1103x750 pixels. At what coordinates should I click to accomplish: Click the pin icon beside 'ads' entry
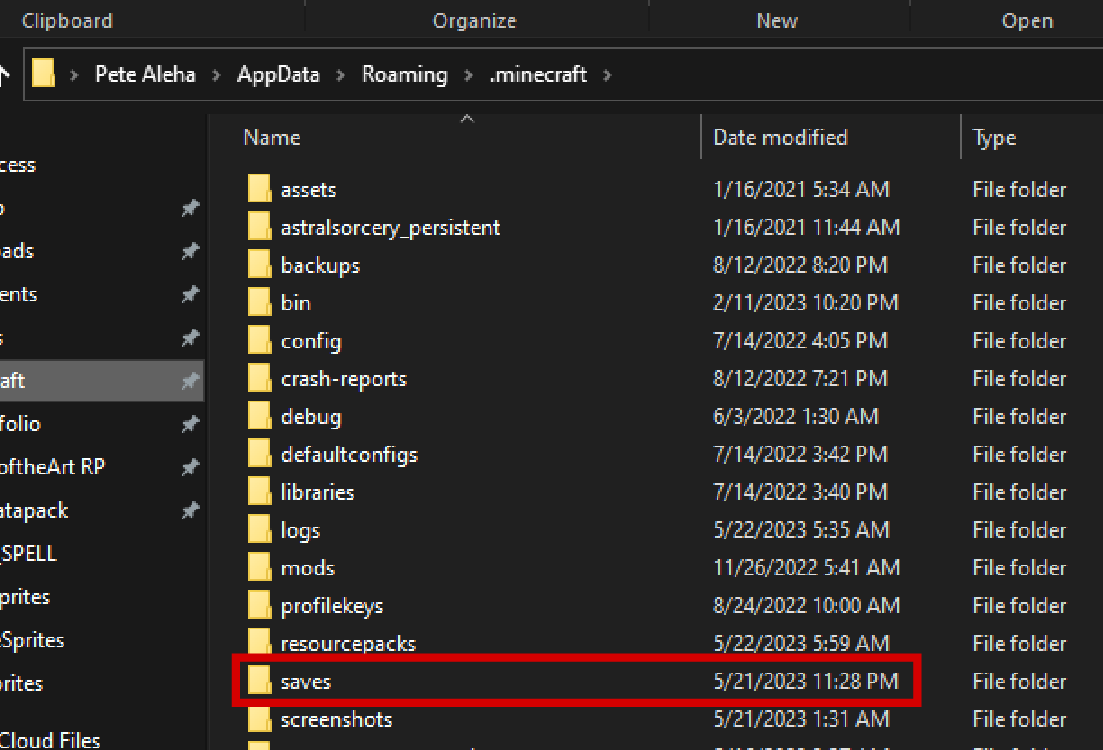pyautogui.click(x=191, y=251)
